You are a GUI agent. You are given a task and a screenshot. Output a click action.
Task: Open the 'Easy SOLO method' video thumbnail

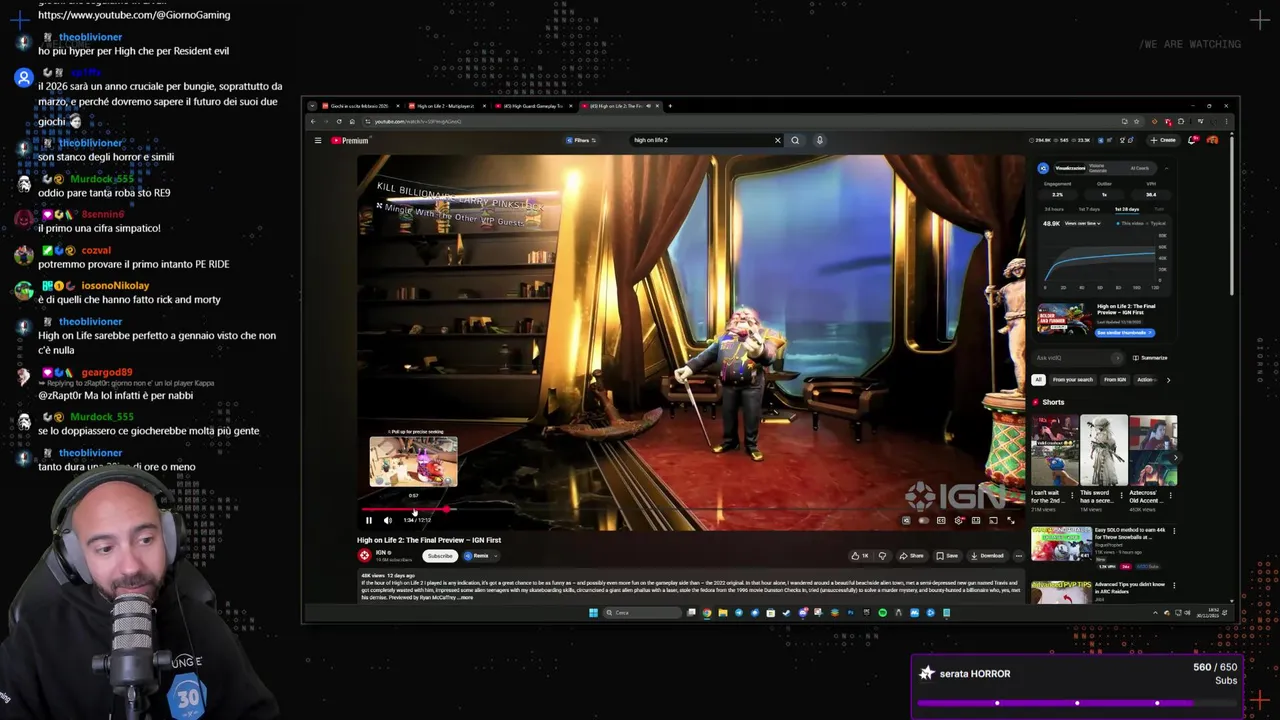tap(1062, 544)
